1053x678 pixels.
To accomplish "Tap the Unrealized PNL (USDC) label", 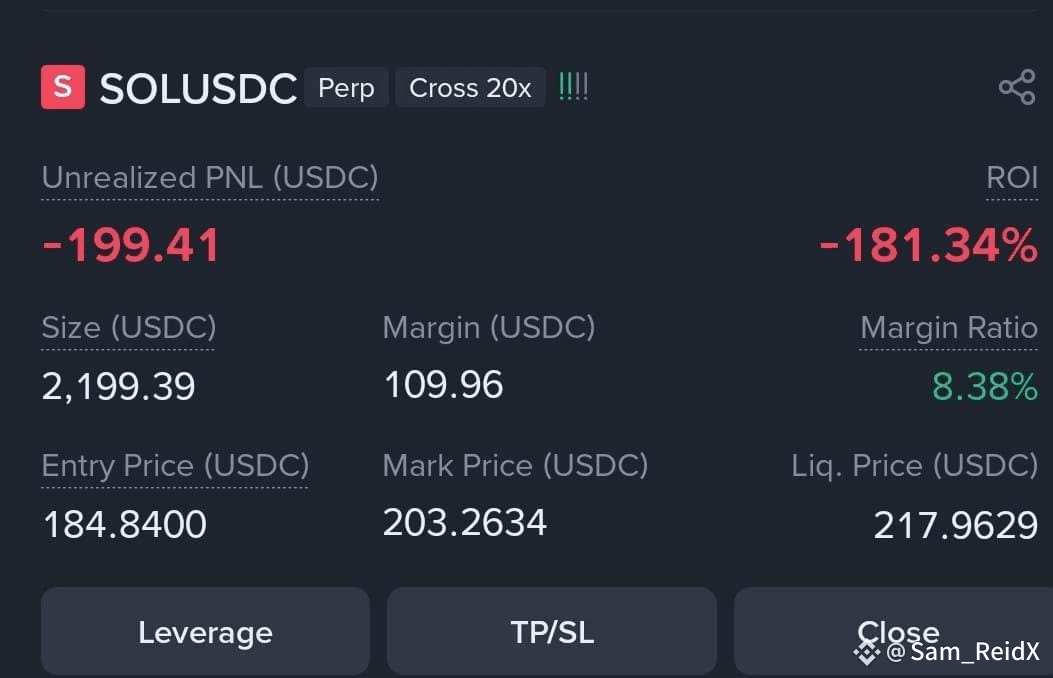I will pyautogui.click(x=210, y=179).
